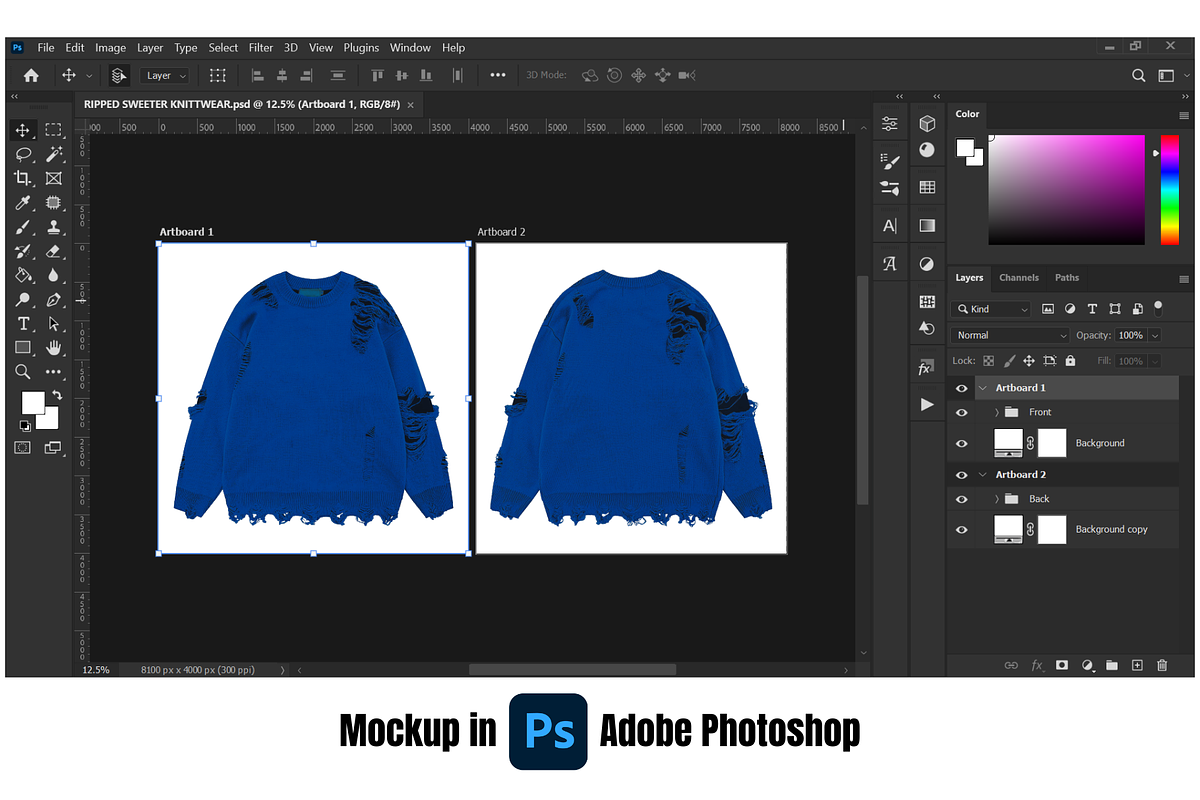Select the Eraser tool
The height and width of the screenshot is (800, 1200).
coord(53,251)
